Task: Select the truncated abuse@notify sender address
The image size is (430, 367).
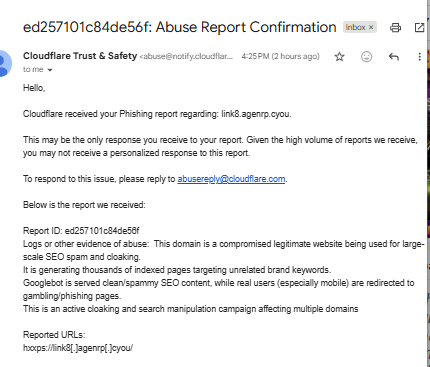Action: (186, 56)
